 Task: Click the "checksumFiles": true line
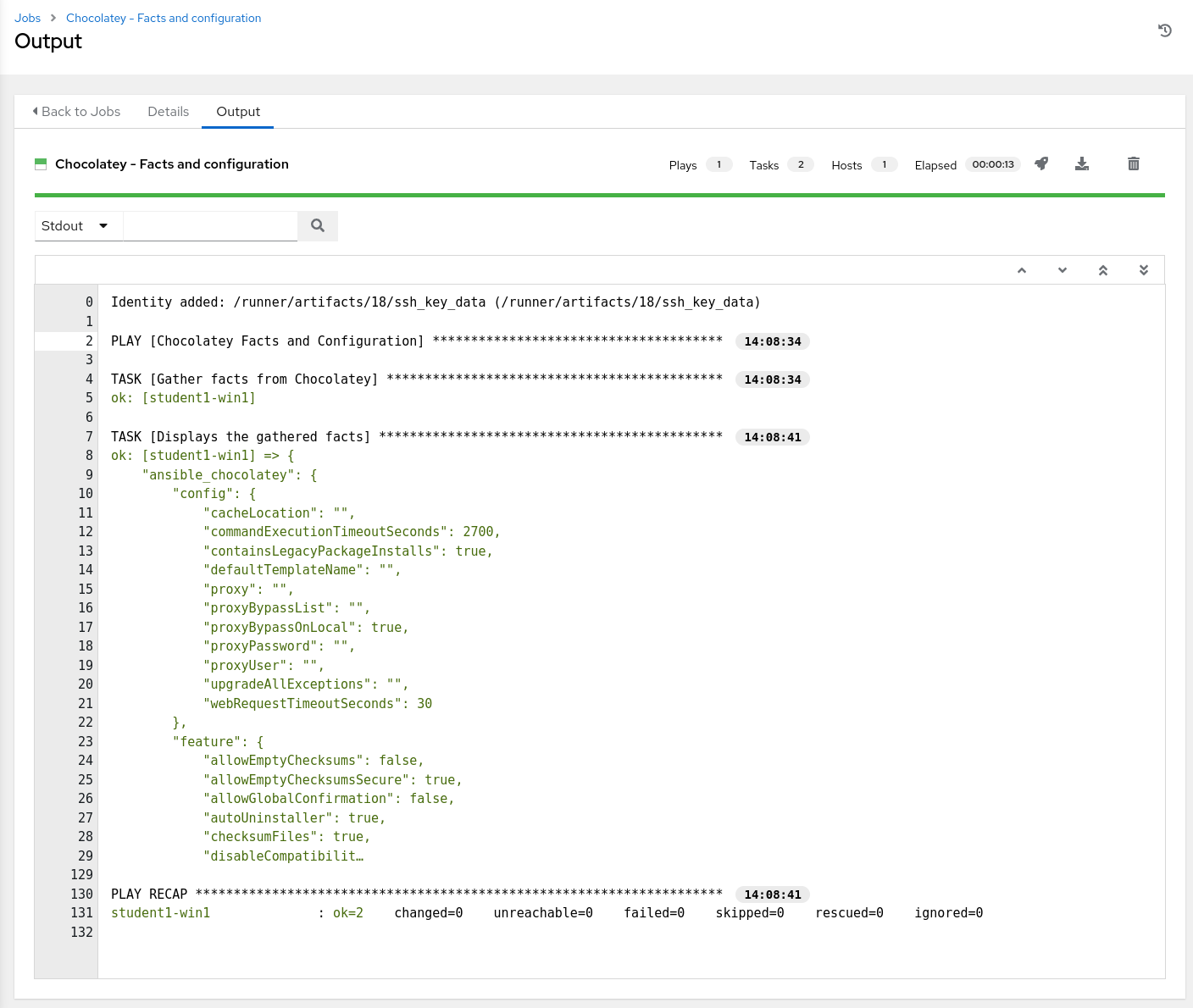coord(286,836)
